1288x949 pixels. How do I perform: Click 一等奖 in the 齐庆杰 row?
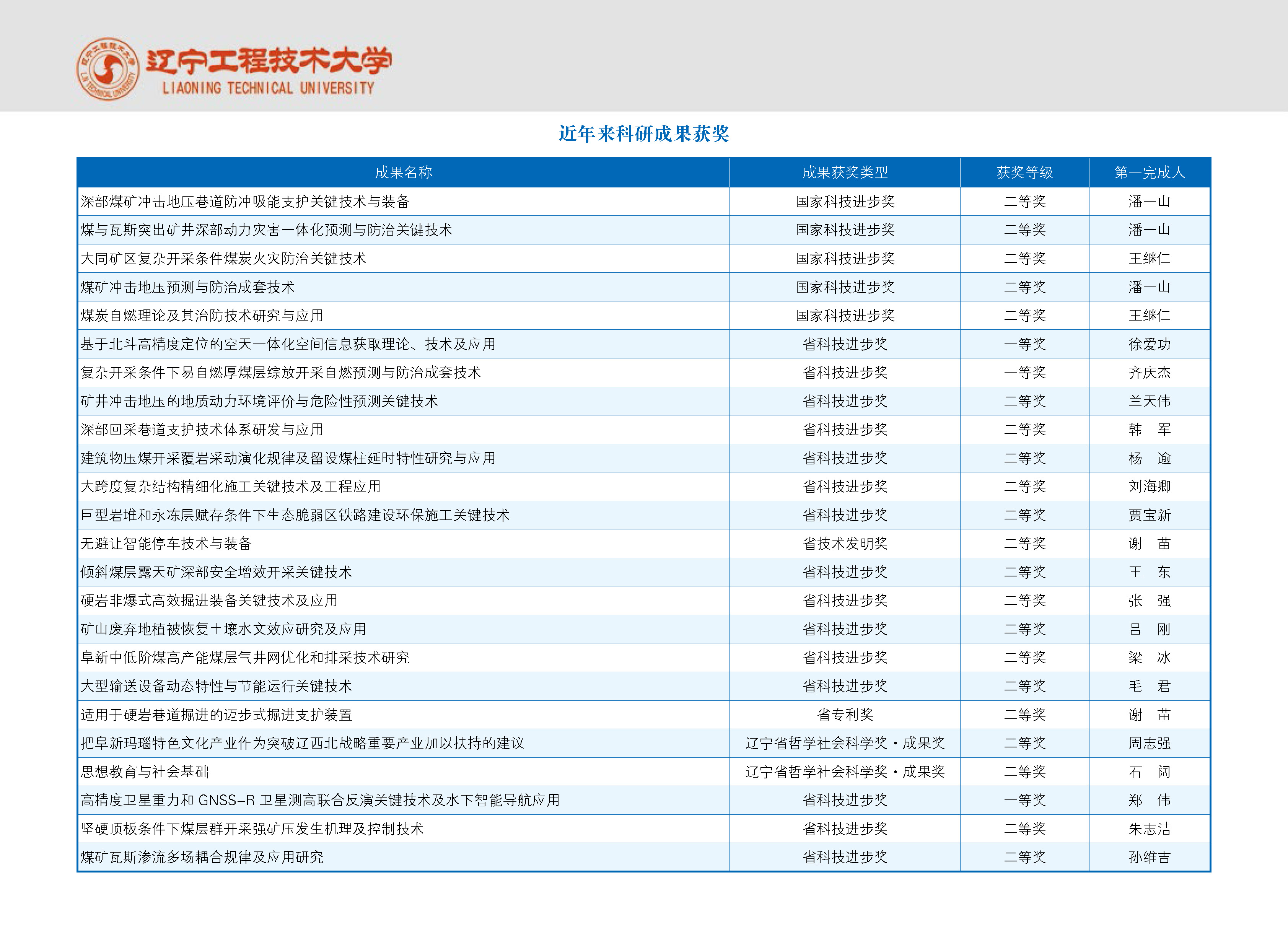[x=1025, y=373]
